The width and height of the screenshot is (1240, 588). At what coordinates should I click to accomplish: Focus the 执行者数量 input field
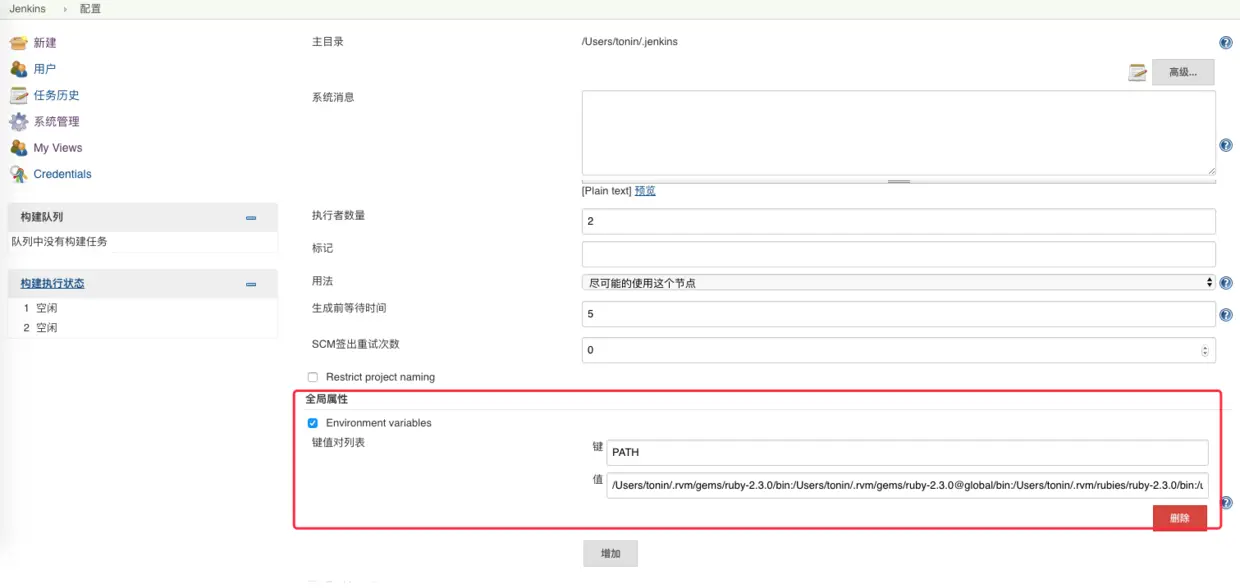tap(898, 221)
